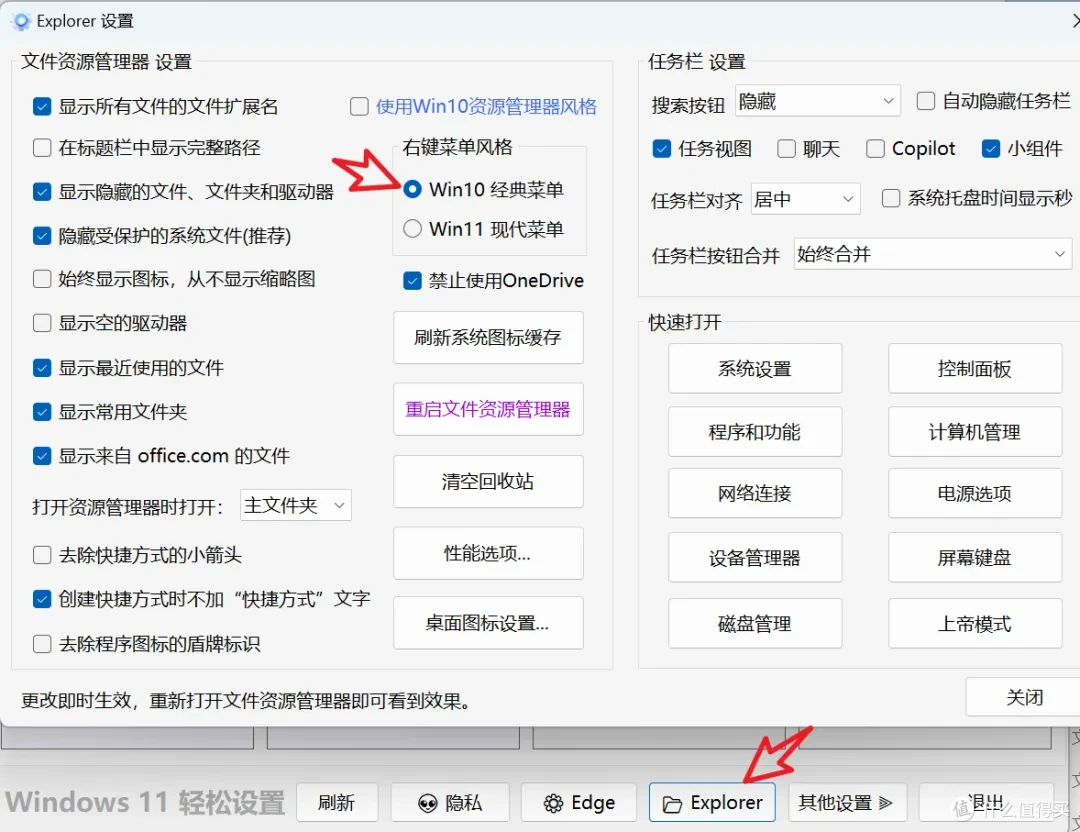
Task: Enable 显示空的驱动器 checkbox
Action: pyautogui.click(x=42, y=323)
